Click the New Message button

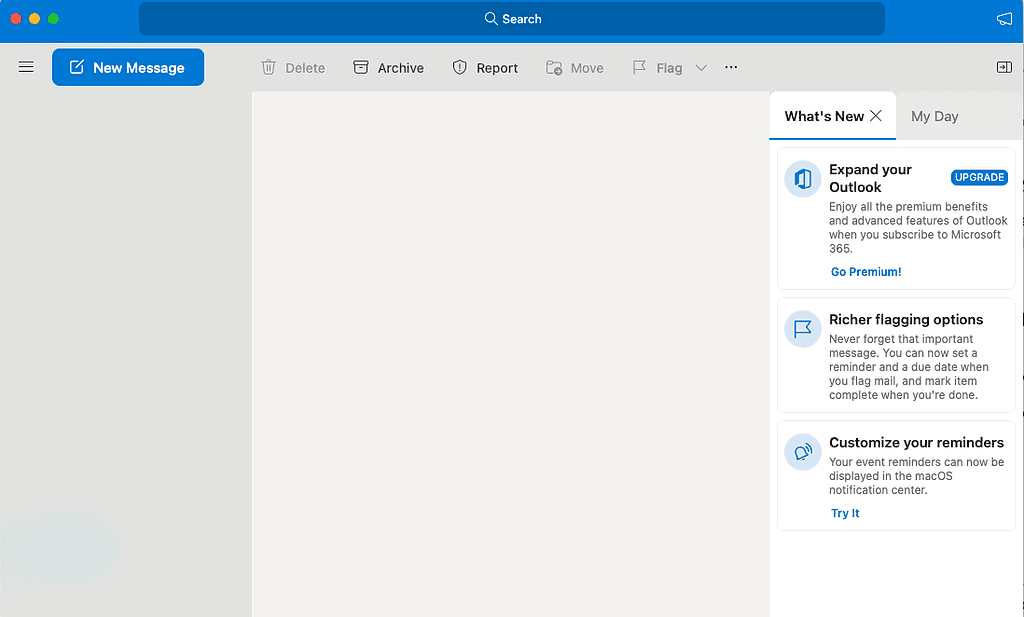click(128, 67)
